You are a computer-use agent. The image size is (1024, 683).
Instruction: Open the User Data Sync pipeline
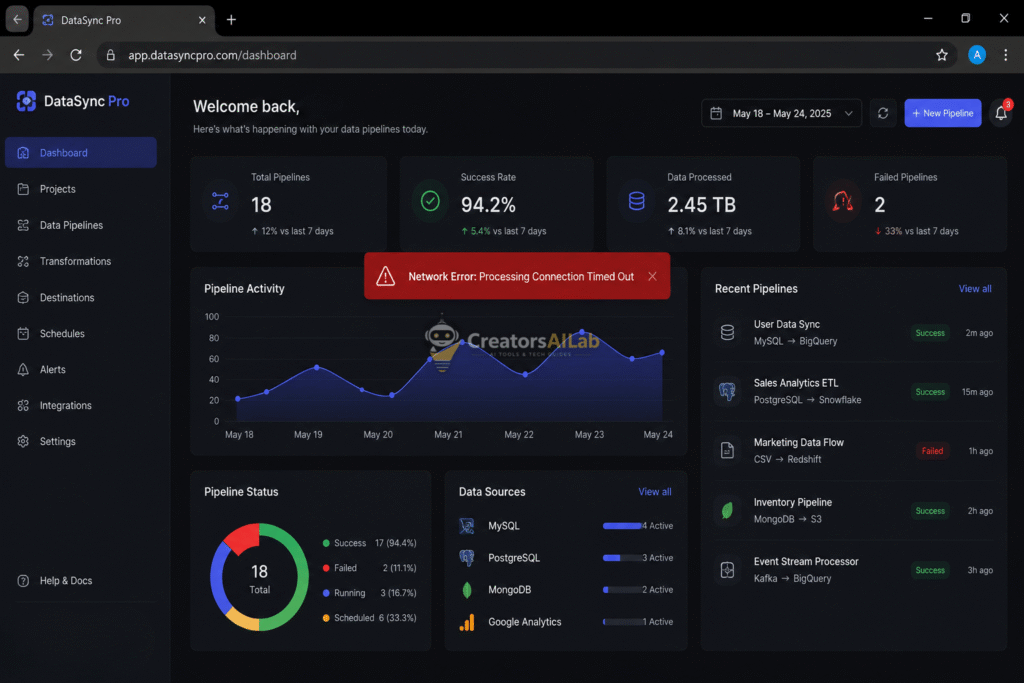tap(854, 333)
